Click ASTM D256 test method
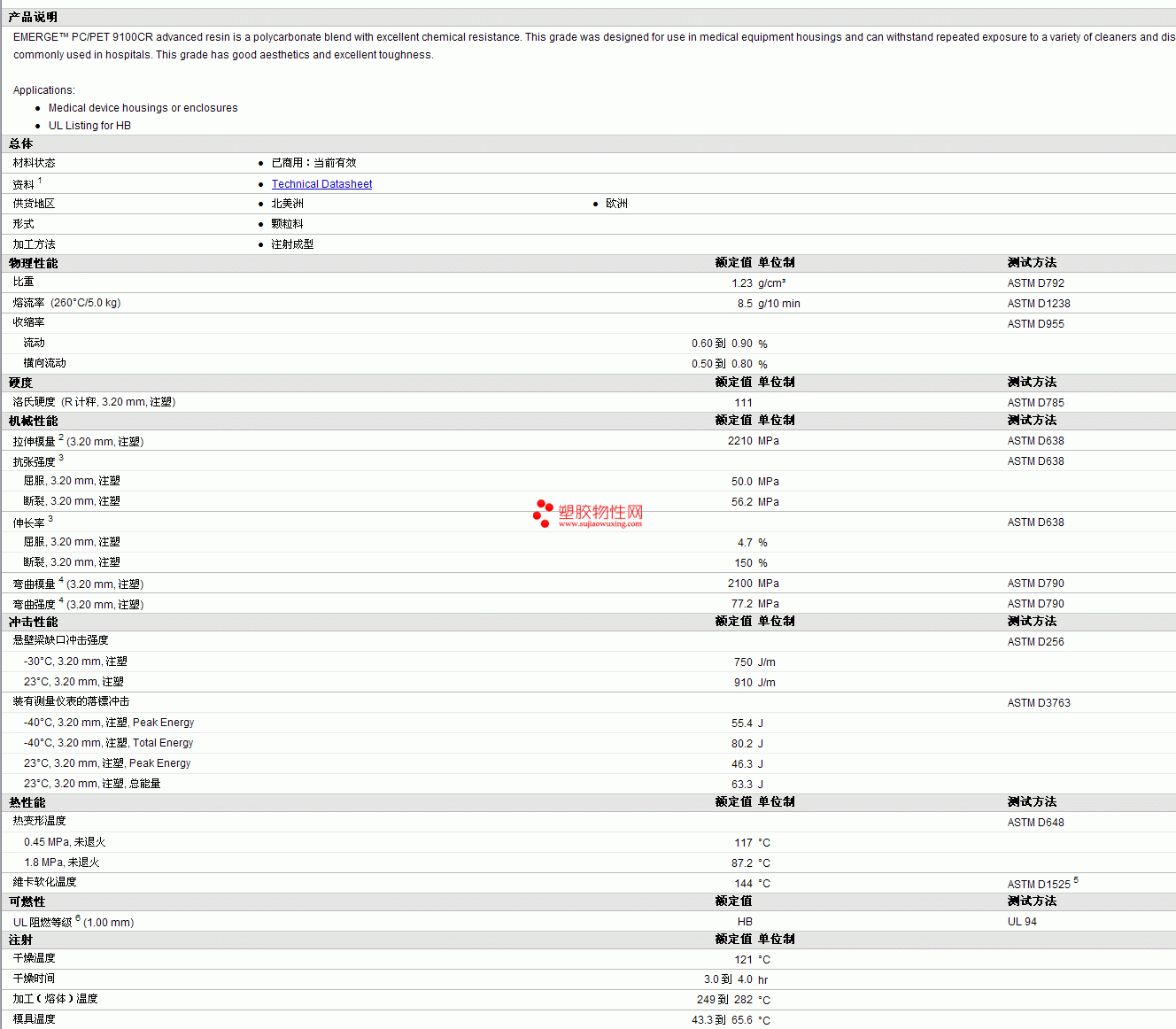 click(1035, 642)
